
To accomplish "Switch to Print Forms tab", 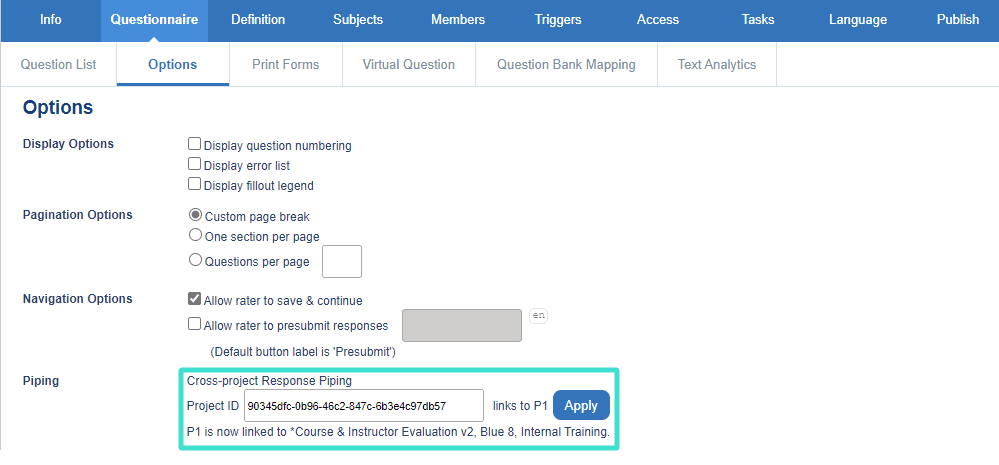I will (286, 64).
